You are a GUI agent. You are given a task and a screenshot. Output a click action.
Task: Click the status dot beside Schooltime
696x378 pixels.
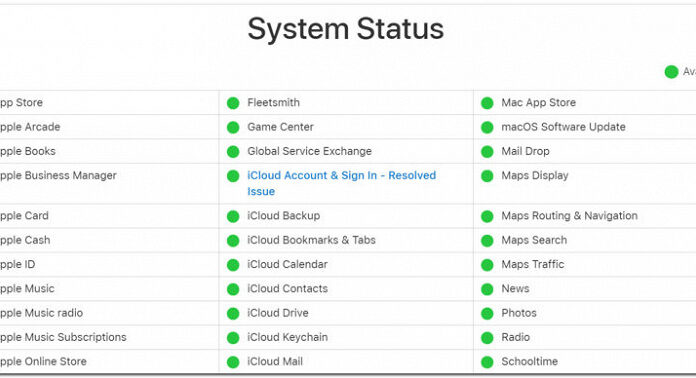487,362
